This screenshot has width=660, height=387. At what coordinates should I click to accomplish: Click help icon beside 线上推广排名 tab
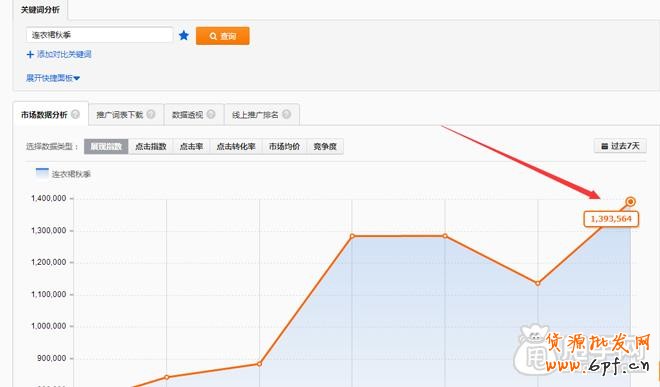(286, 114)
